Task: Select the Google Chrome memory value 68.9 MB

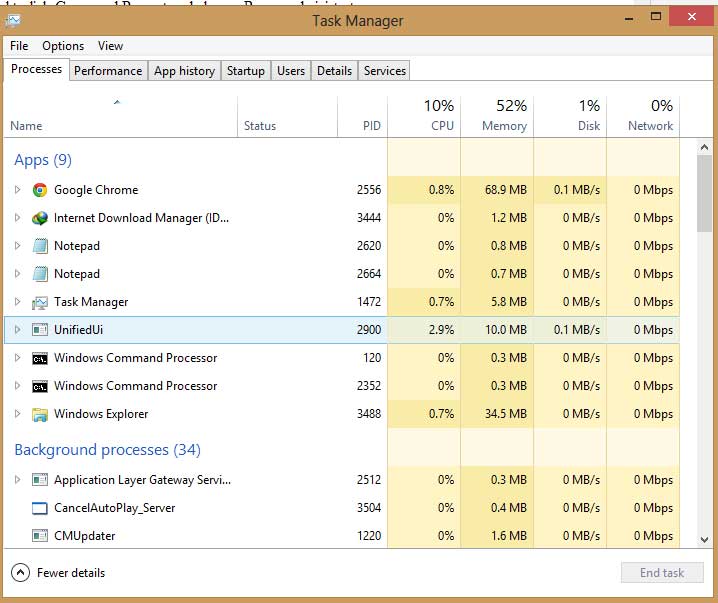Action: (x=506, y=190)
